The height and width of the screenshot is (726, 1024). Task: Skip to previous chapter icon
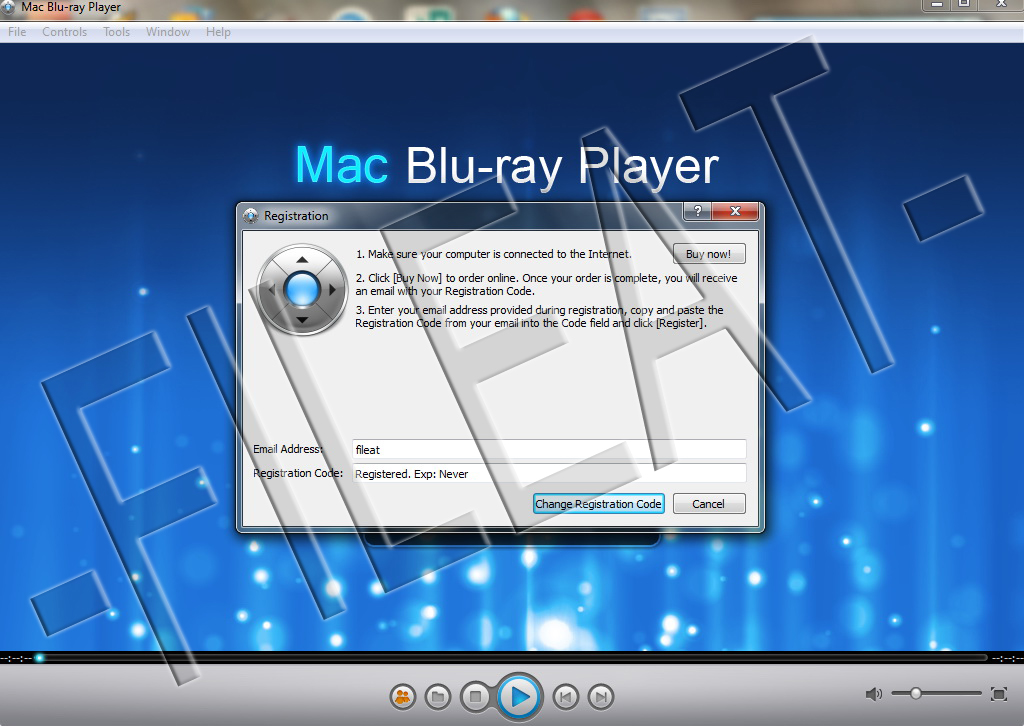click(566, 697)
